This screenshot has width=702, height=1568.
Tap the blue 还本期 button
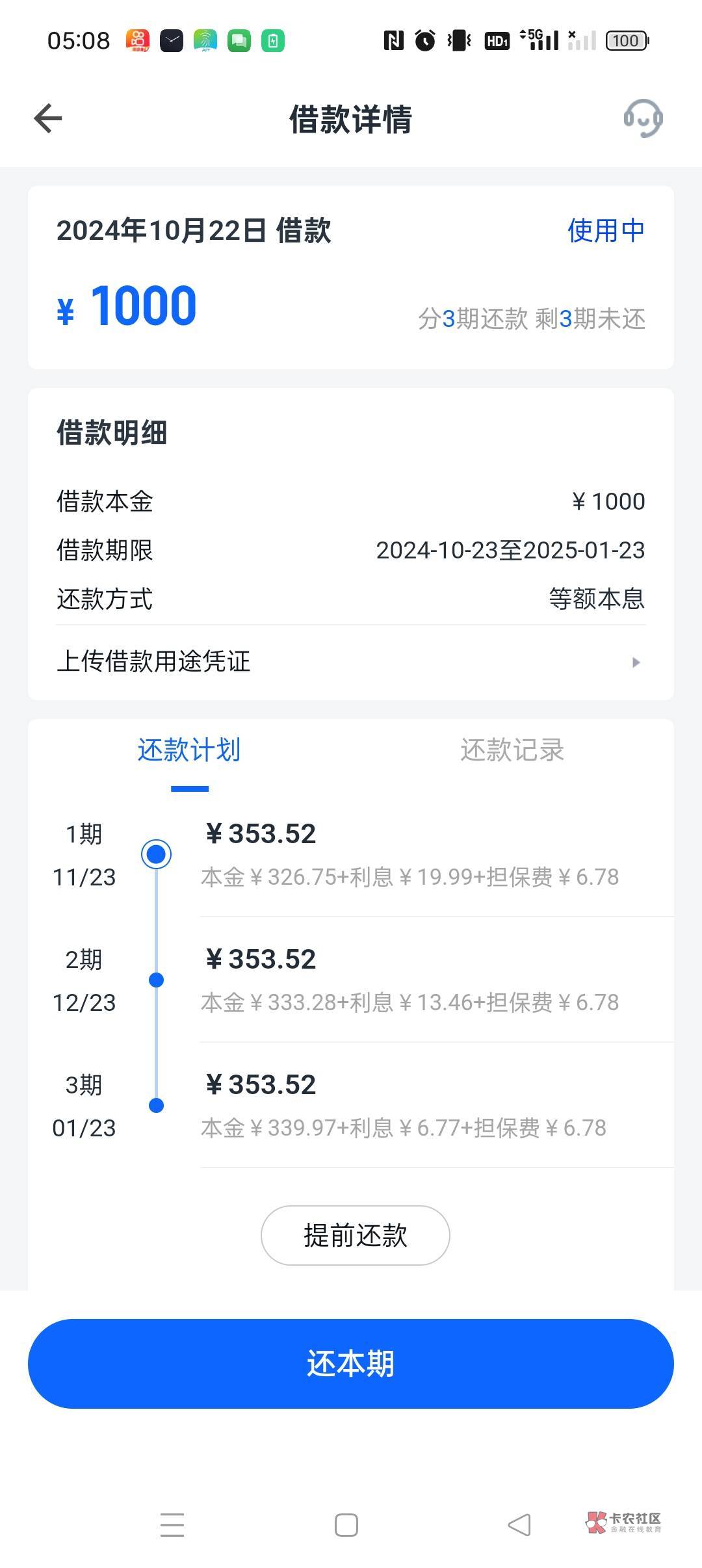click(x=351, y=1363)
